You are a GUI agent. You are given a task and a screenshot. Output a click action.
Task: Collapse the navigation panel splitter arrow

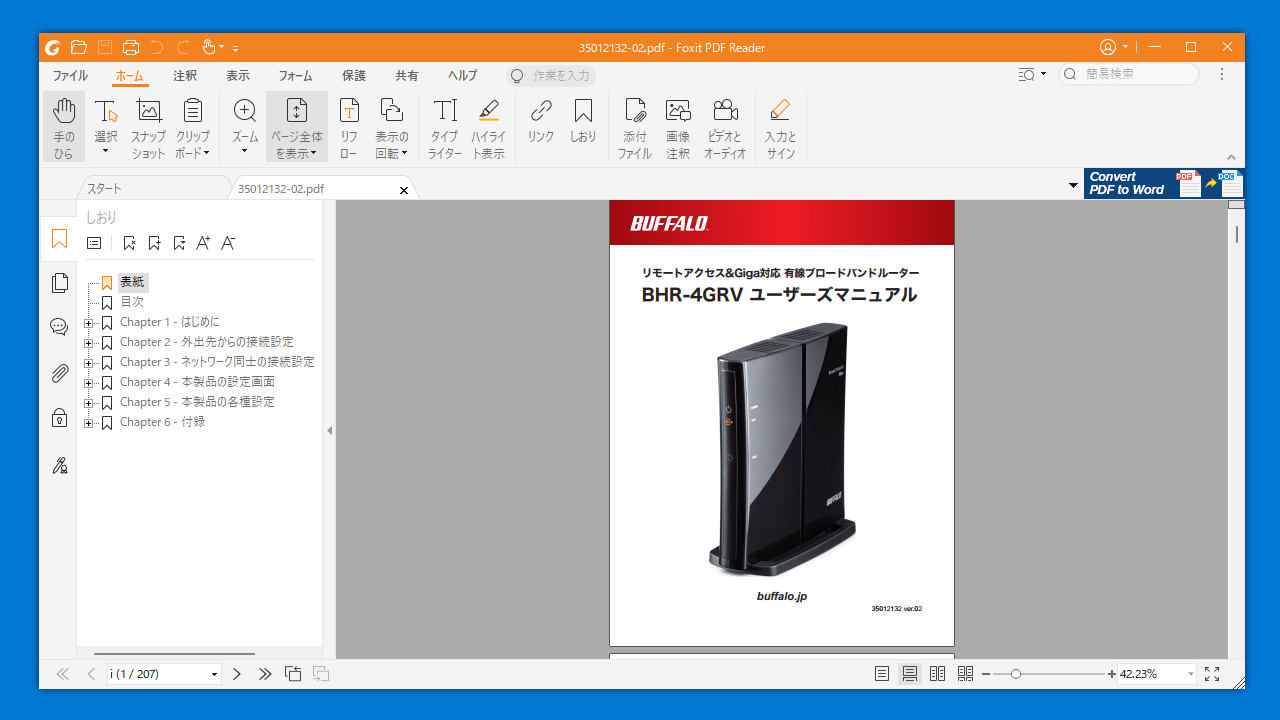tap(329, 430)
